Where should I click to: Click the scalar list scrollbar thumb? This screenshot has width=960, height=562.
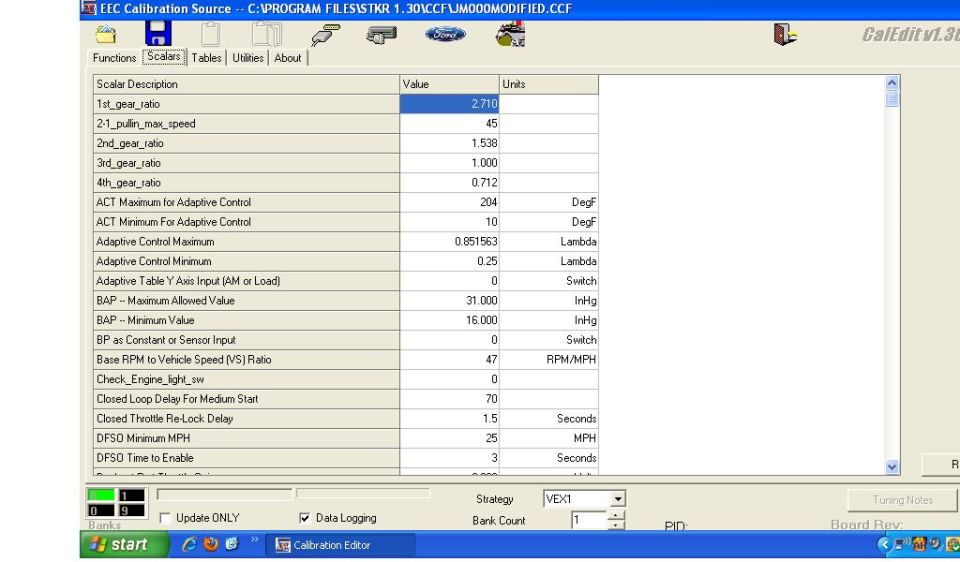892,99
